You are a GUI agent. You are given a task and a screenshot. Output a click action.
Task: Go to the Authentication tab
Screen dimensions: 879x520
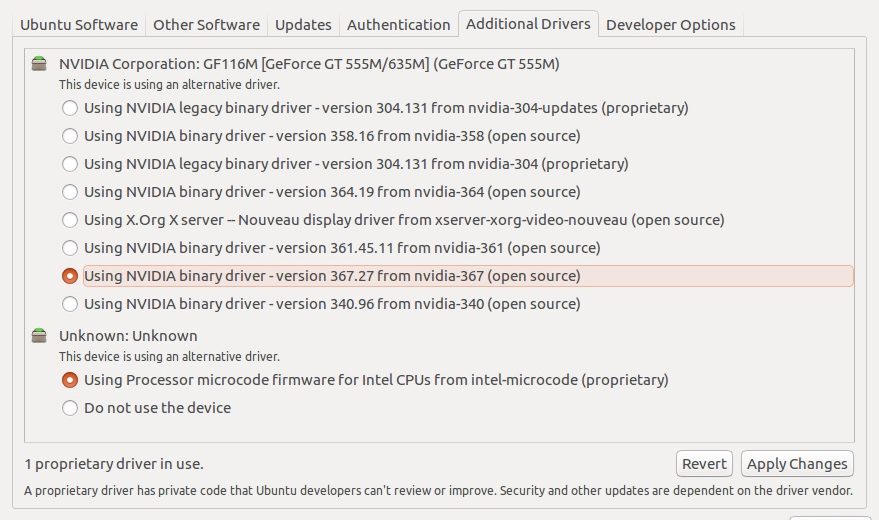[x=398, y=24]
